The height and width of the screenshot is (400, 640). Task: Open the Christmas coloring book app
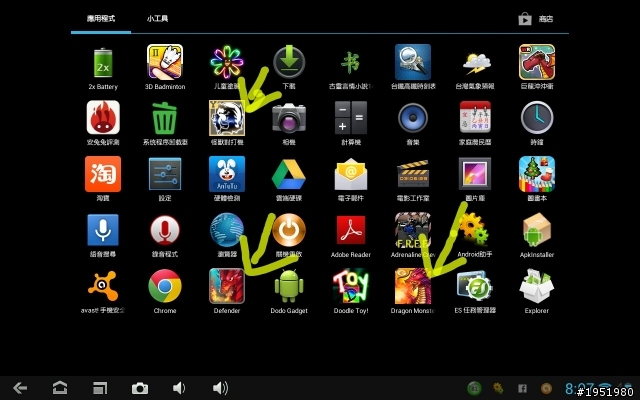[537, 174]
